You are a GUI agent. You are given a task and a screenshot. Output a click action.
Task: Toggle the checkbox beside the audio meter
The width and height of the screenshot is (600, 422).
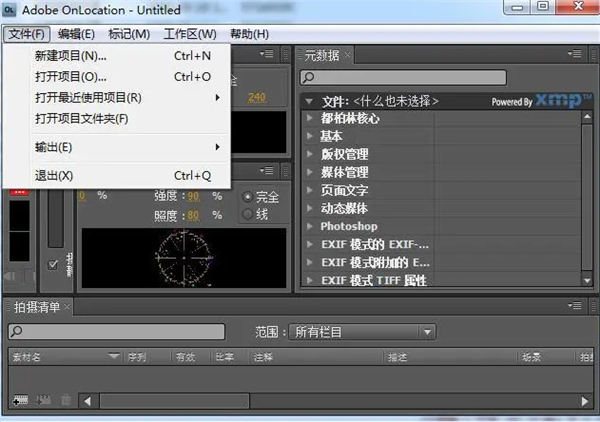(x=53, y=264)
